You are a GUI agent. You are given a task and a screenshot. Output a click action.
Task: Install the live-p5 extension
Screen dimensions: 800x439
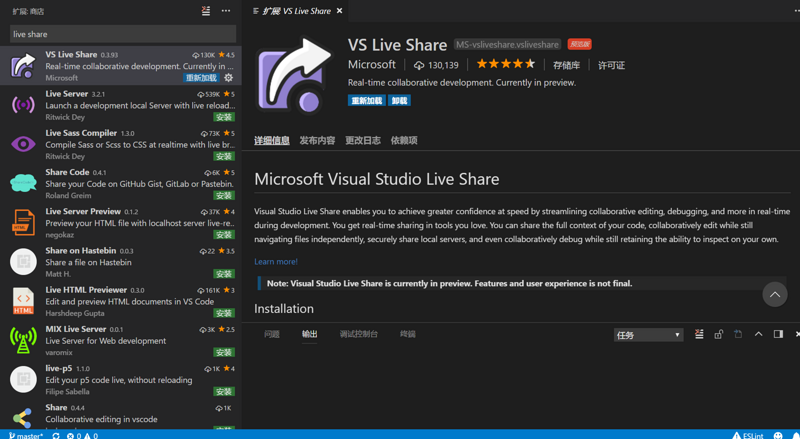pyautogui.click(x=224, y=392)
